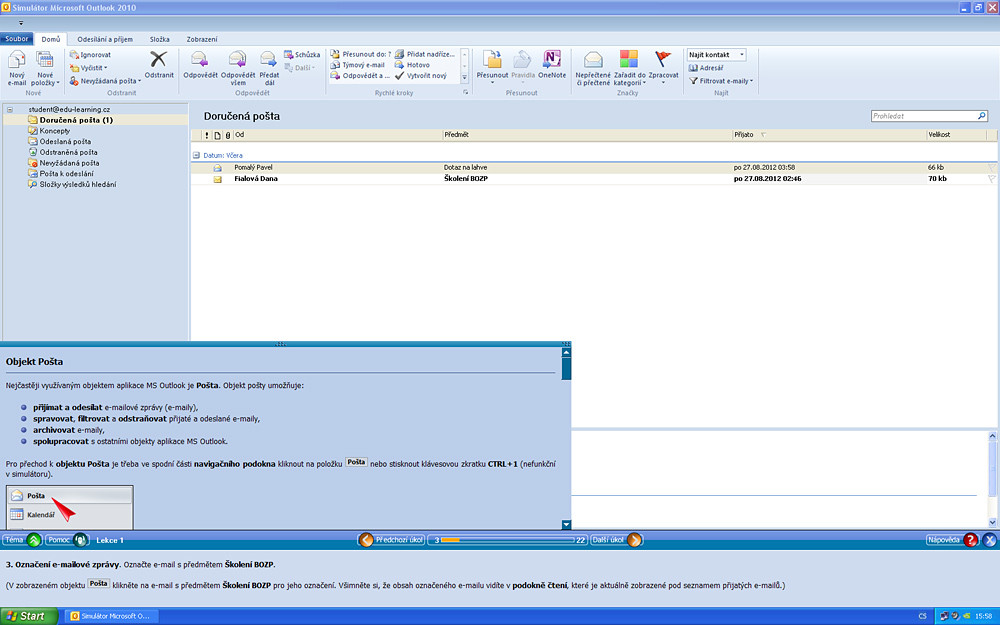Screen dimensions: 1000x625
Task: Reply using the Odpovědět icon
Action: point(200,64)
